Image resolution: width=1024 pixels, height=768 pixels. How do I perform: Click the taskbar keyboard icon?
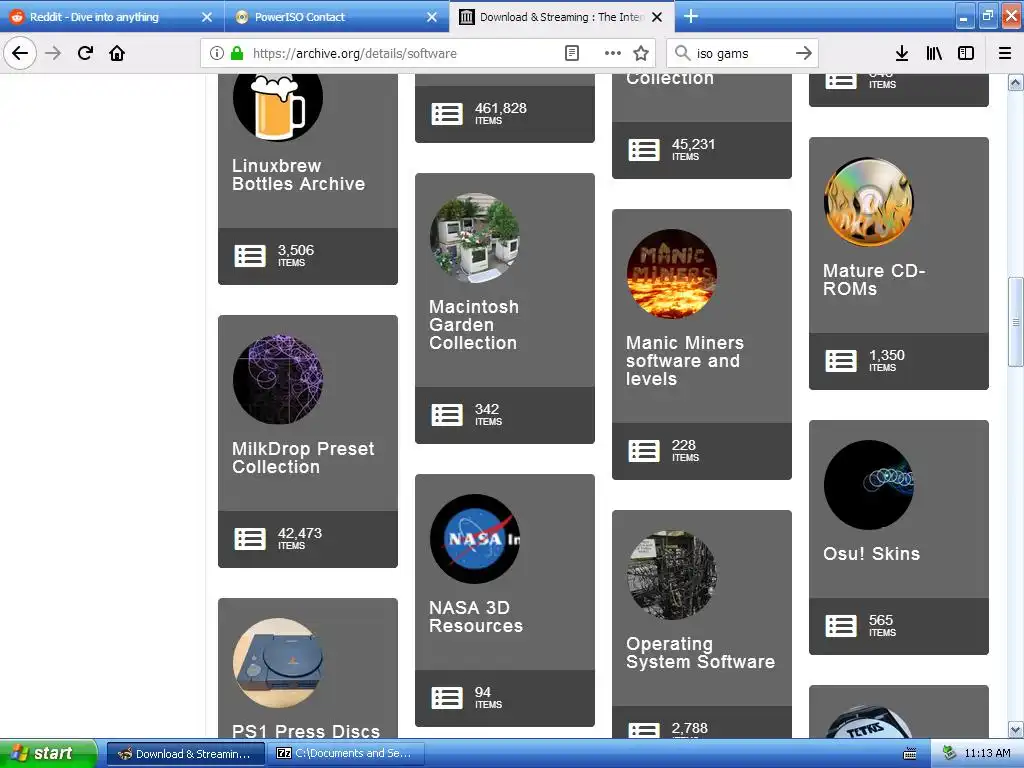tap(910, 754)
